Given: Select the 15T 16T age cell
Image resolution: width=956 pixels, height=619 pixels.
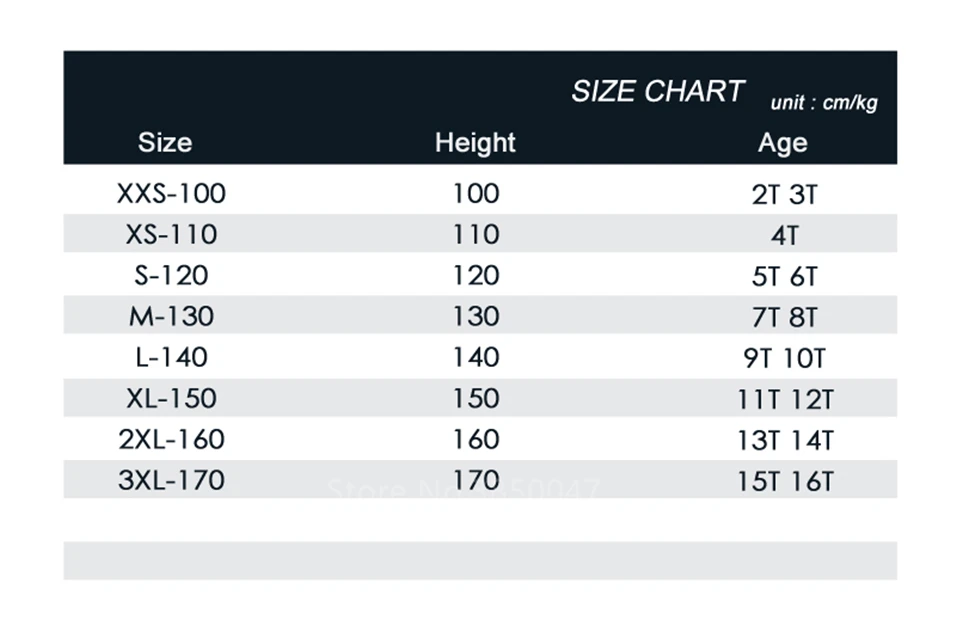Looking at the screenshot, I should pyautogui.click(x=785, y=482).
